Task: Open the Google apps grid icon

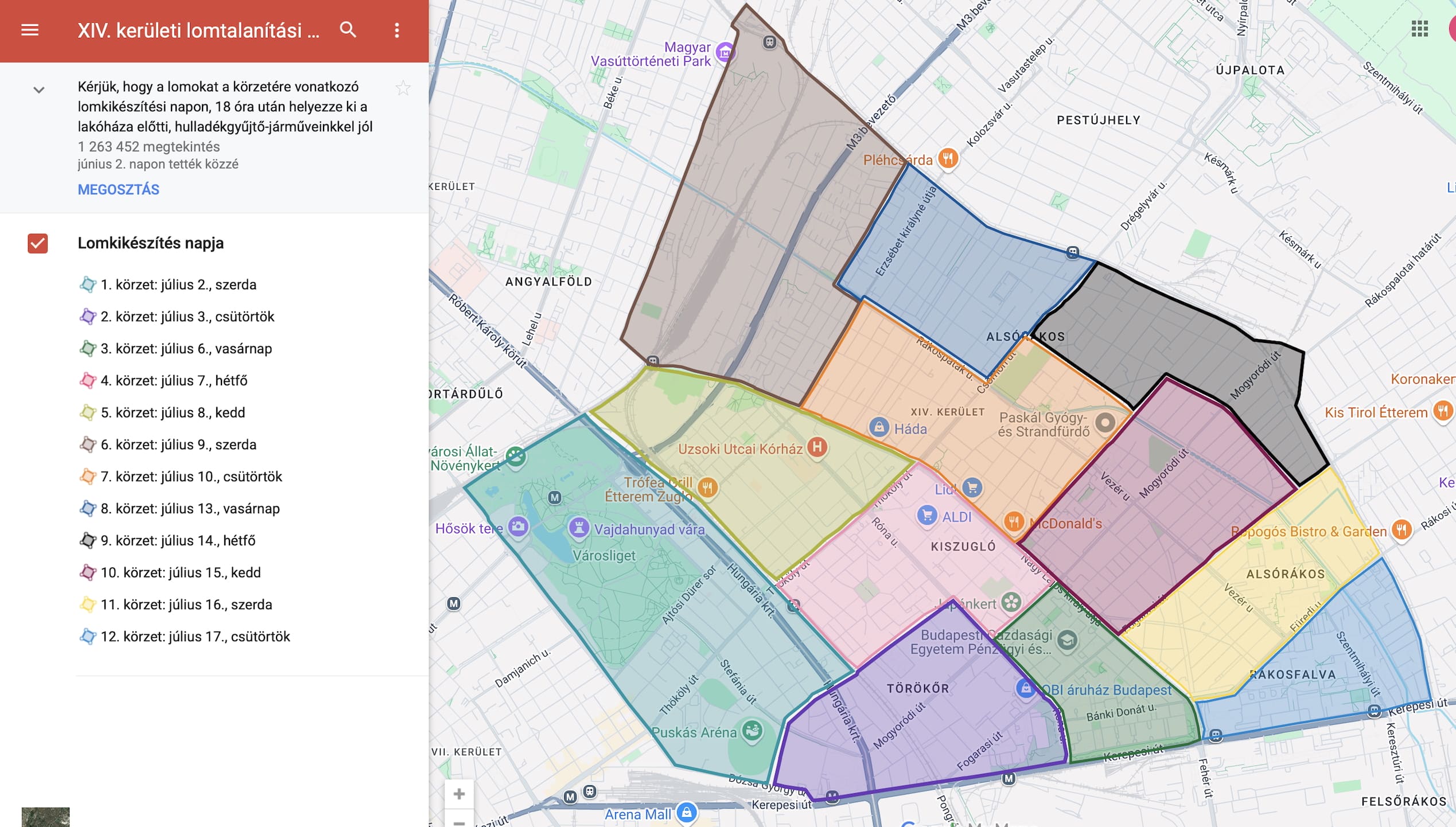Action: click(1419, 29)
